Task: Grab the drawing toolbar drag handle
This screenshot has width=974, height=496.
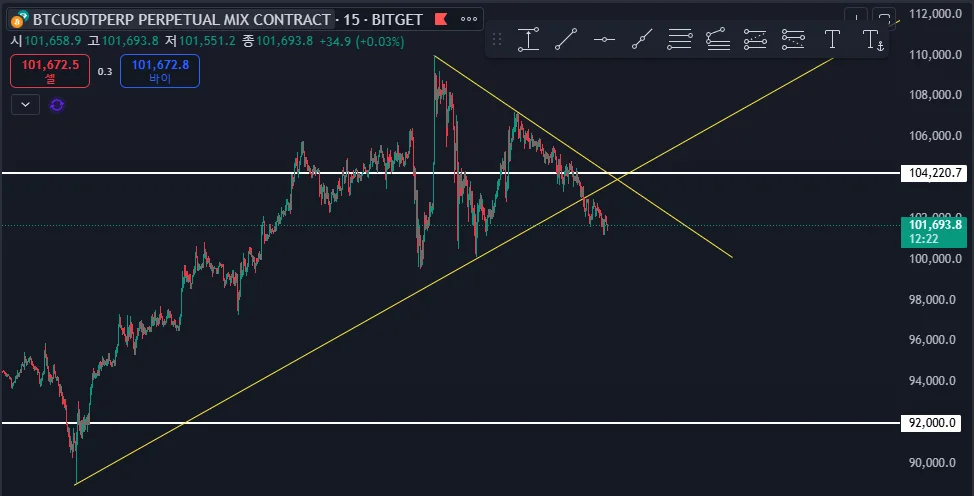Action: (497, 39)
